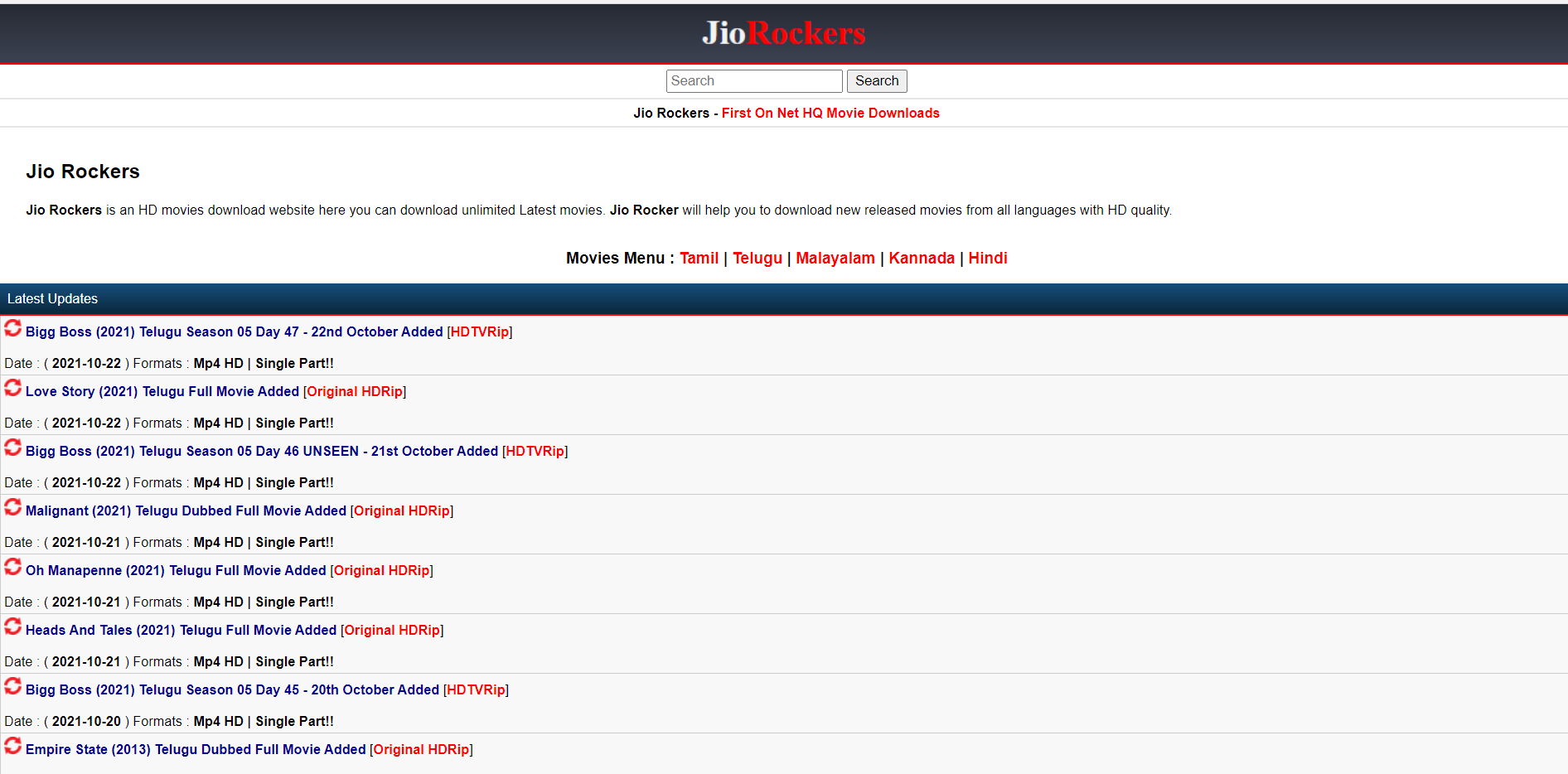Viewport: 1568px width, 774px height.
Task: Open Empire State (2013) Telugu Dubbed link
Action: [x=196, y=750]
